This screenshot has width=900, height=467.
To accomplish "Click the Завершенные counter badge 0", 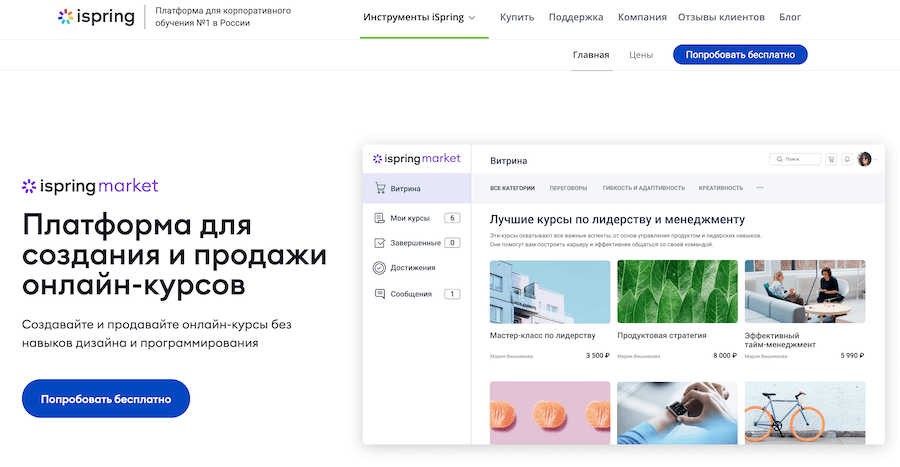I will click(452, 243).
